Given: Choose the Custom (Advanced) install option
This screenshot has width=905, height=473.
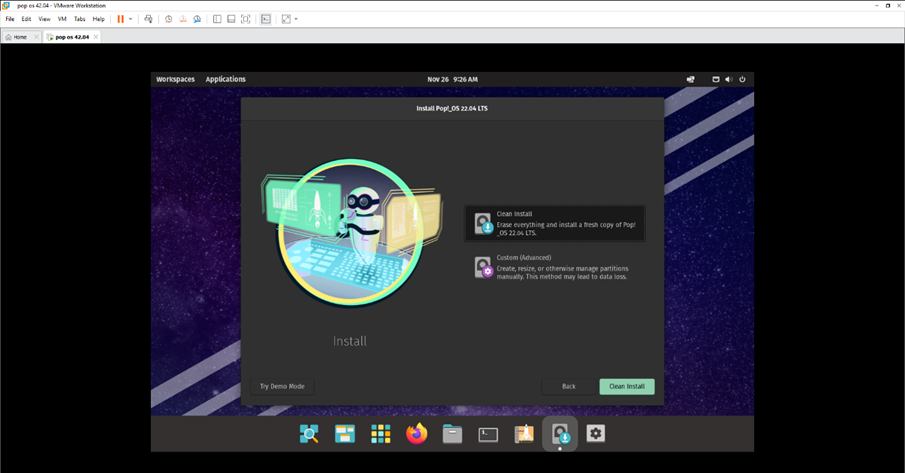Looking at the screenshot, I should pyautogui.click(x=555, y=267).
